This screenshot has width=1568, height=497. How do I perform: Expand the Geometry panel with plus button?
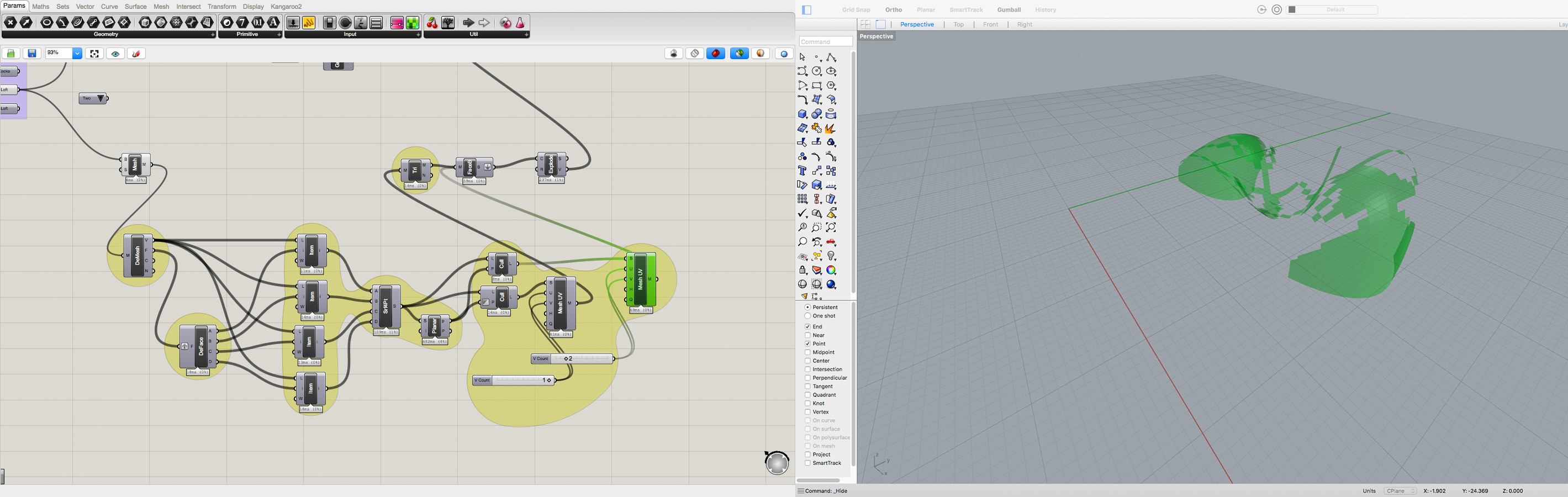(213, 35)
